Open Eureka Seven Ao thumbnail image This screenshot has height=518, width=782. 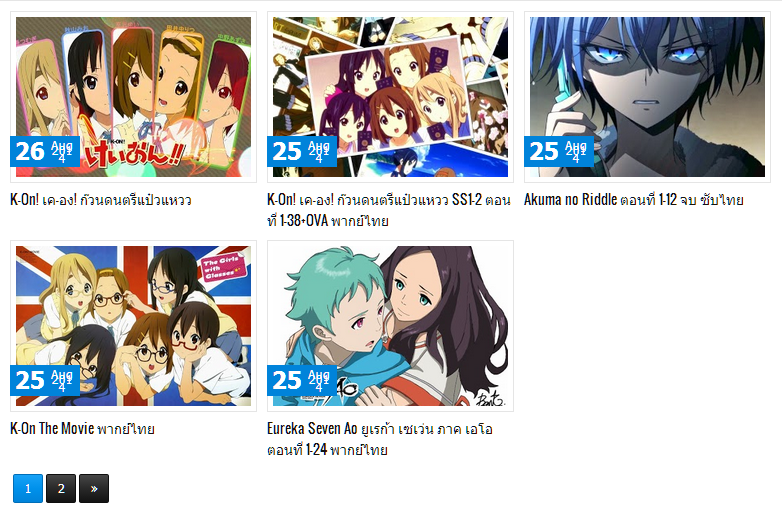point(390,326)
